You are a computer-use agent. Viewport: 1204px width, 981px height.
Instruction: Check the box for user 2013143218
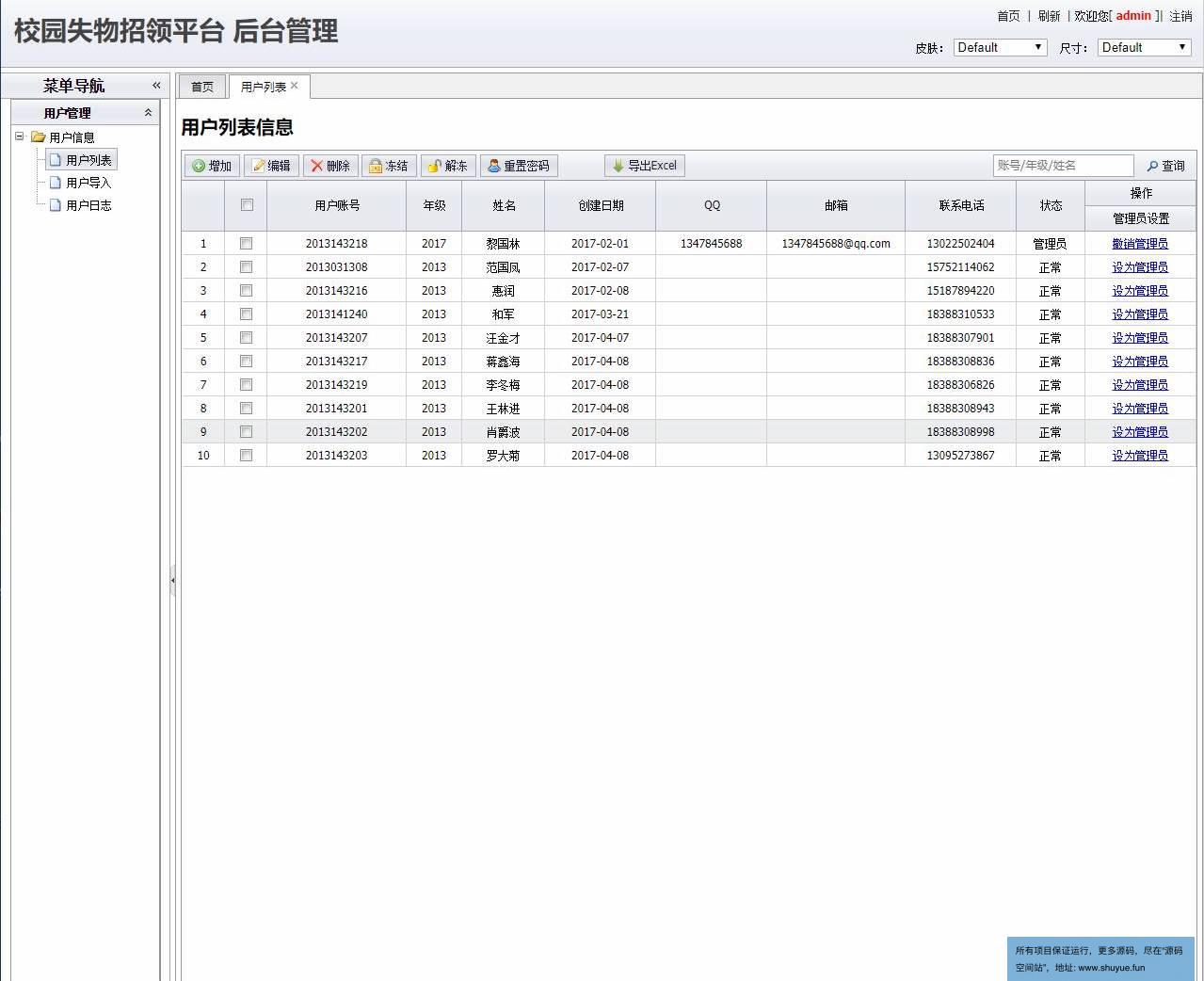[246, 244]
